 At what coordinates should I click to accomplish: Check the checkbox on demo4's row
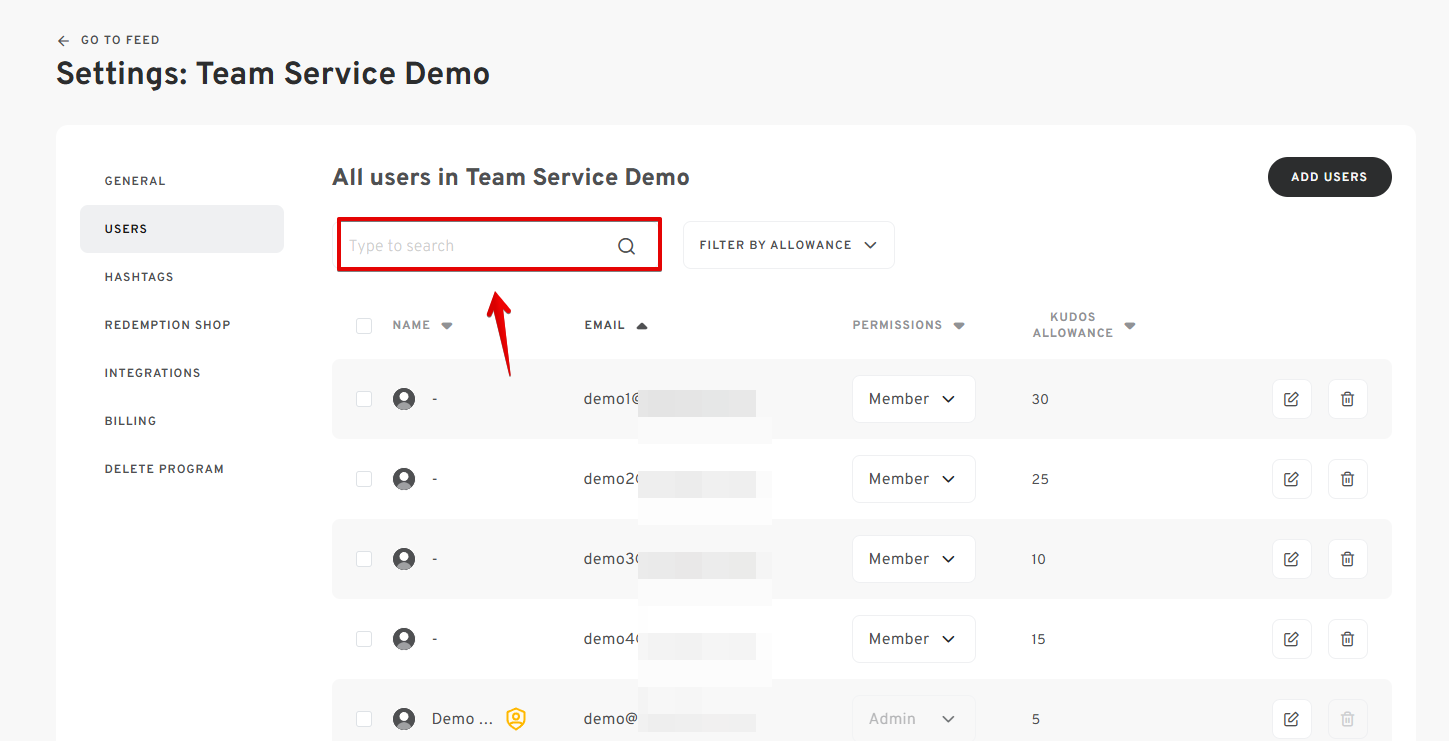coord(364,638)
